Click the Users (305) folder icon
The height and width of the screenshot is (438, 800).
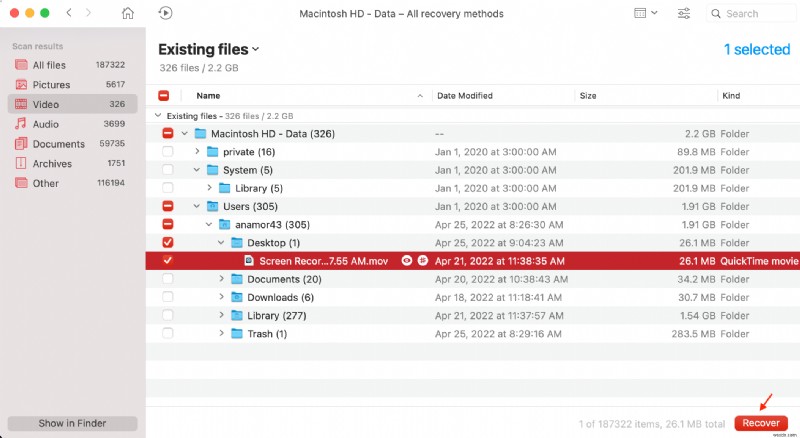pos(212,206)
